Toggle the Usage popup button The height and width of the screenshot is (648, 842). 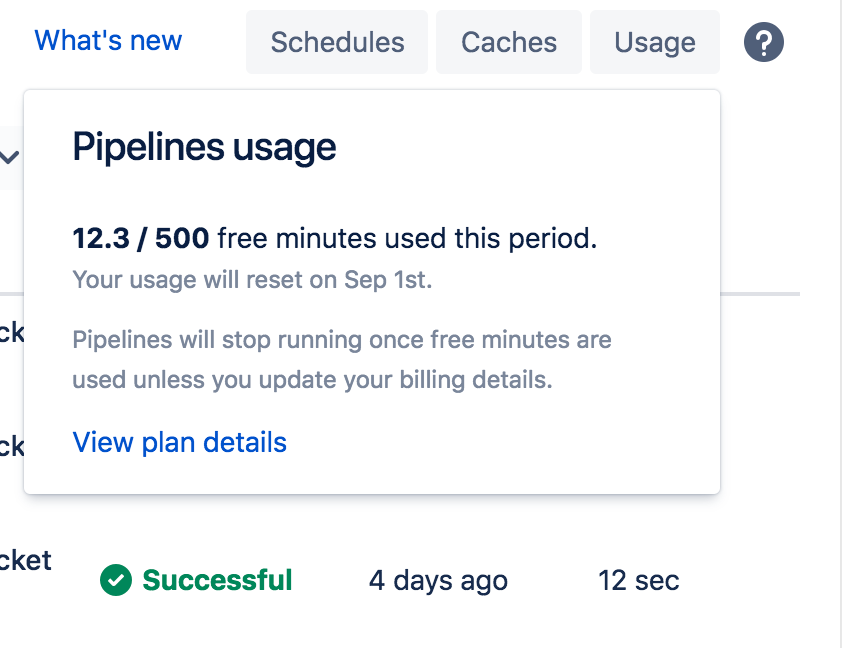point(655,42)
